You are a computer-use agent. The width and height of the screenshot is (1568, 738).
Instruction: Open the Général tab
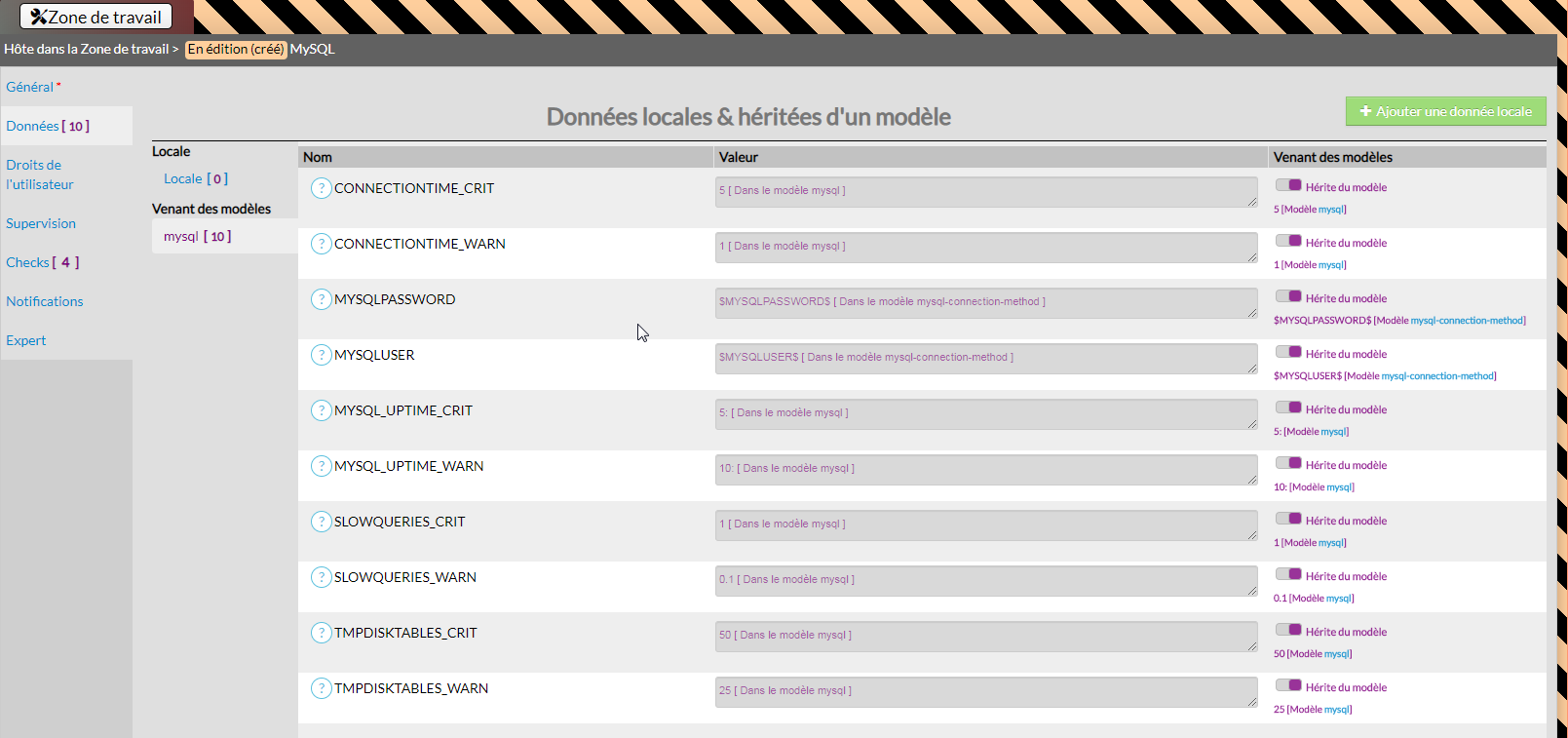pyautogui.click(x=30, y=87)
